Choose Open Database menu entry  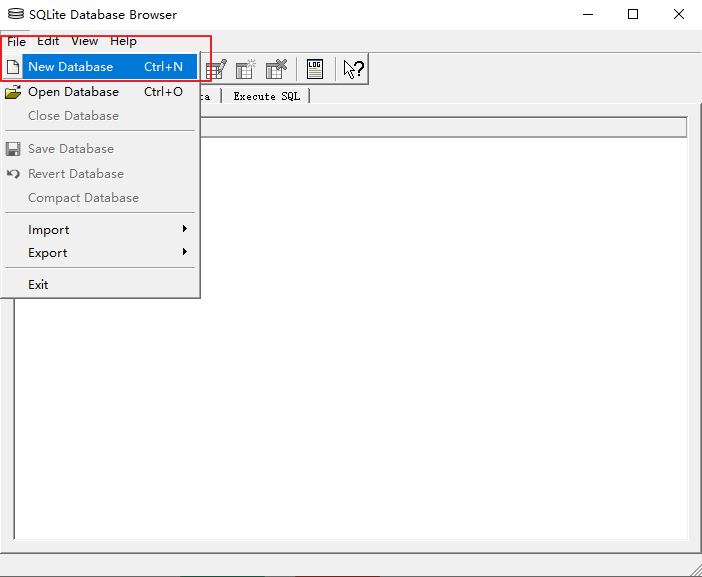(x=101, y=92)
